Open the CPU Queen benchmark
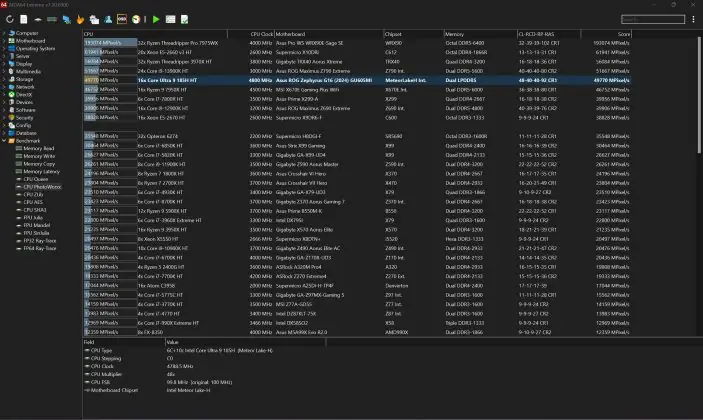Screen dimensions: 703x420 [x=35, y=179]
